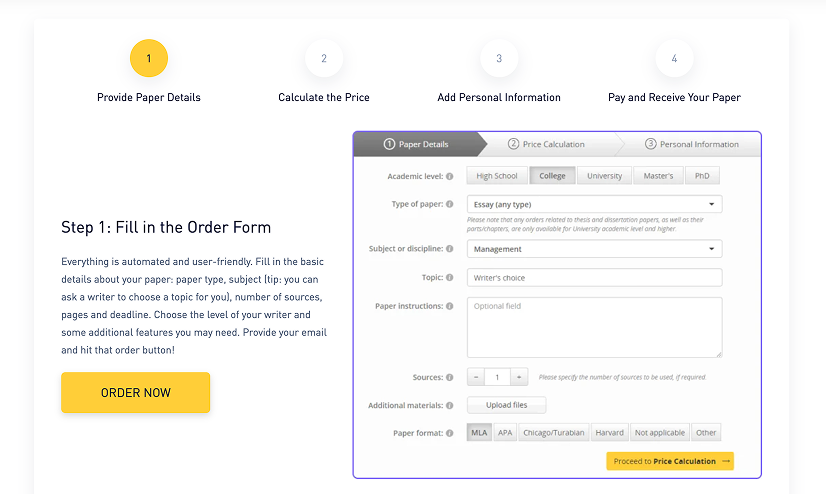Select High School academic level
826x494 pixels.
tap(497, 176)
